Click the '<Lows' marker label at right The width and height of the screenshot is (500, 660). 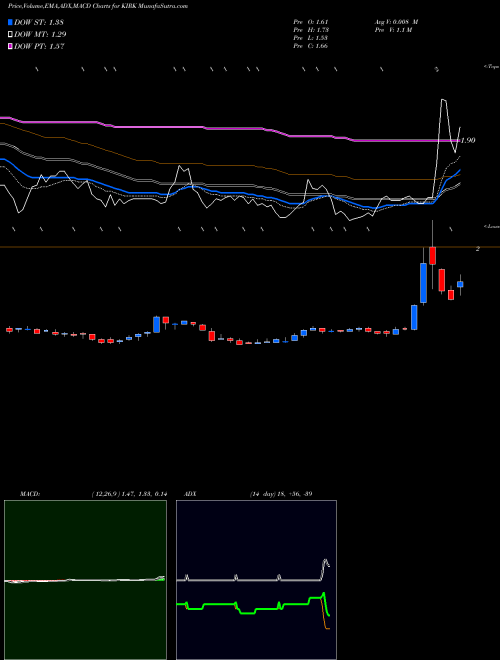[492, 226]
